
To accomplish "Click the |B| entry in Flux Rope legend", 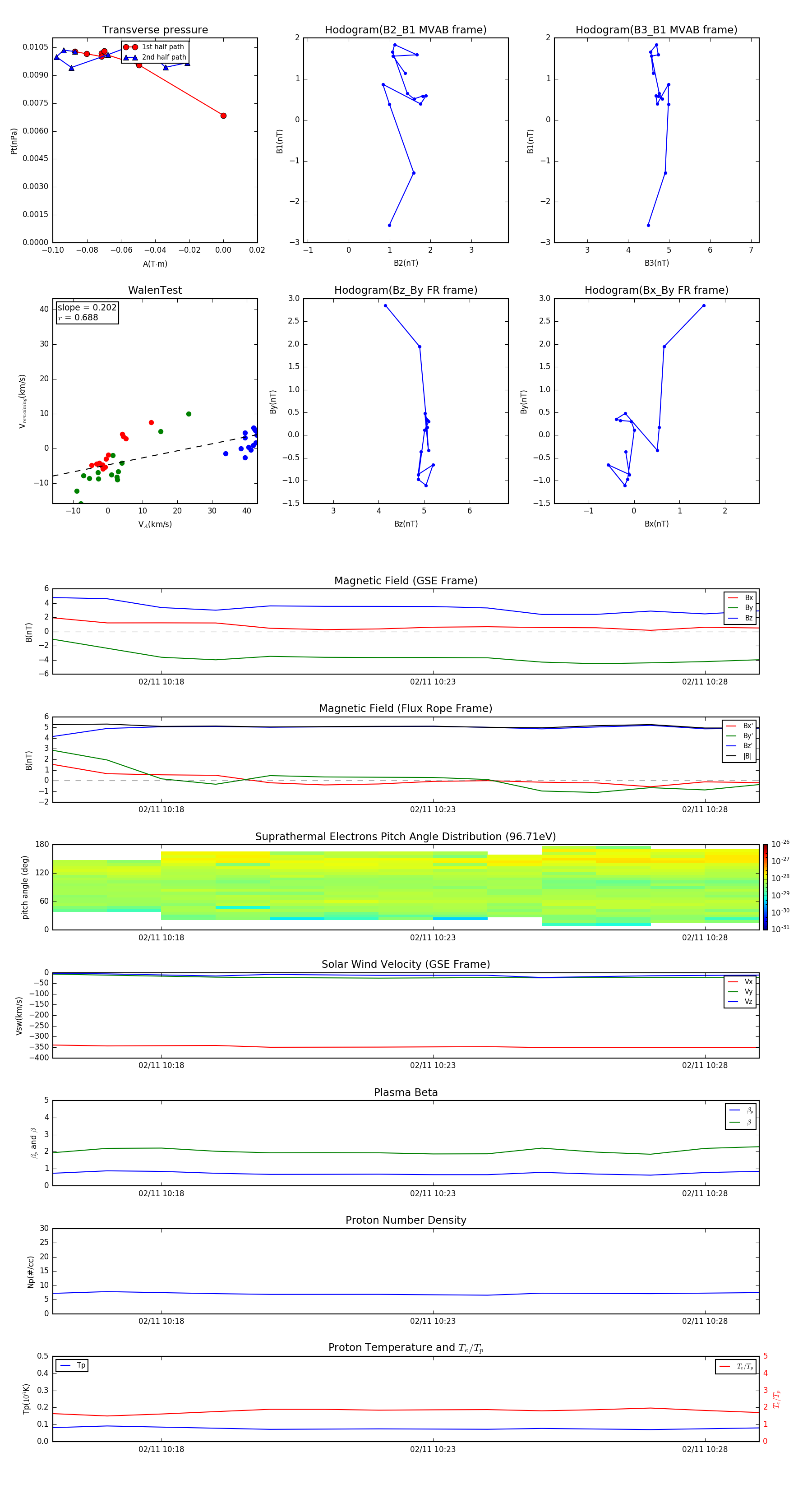I will click(739, 756).
